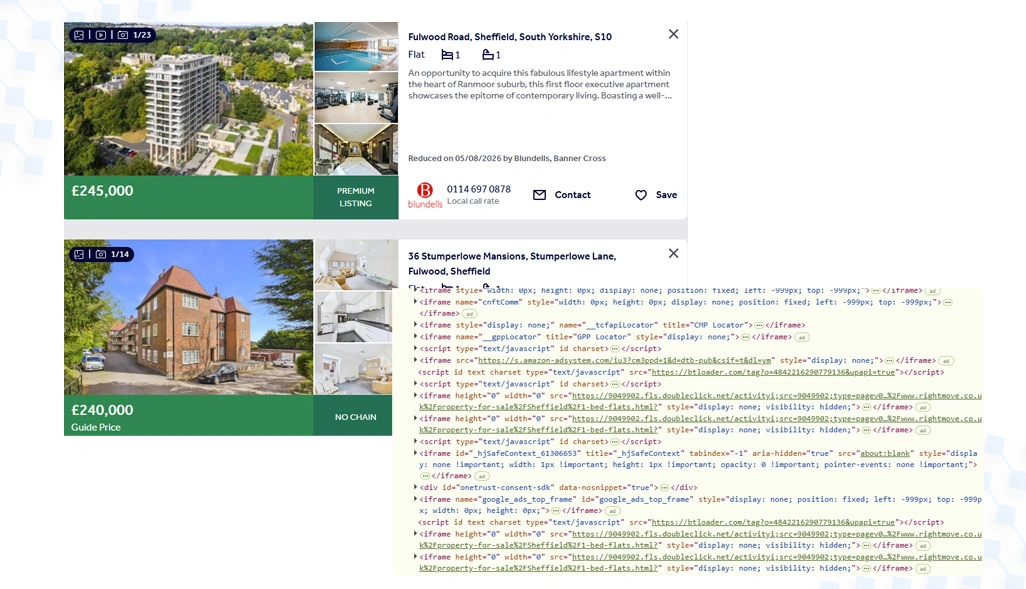Play the video icon on Fulwood Road photo
1026x589 pixels.
(101, 35)
